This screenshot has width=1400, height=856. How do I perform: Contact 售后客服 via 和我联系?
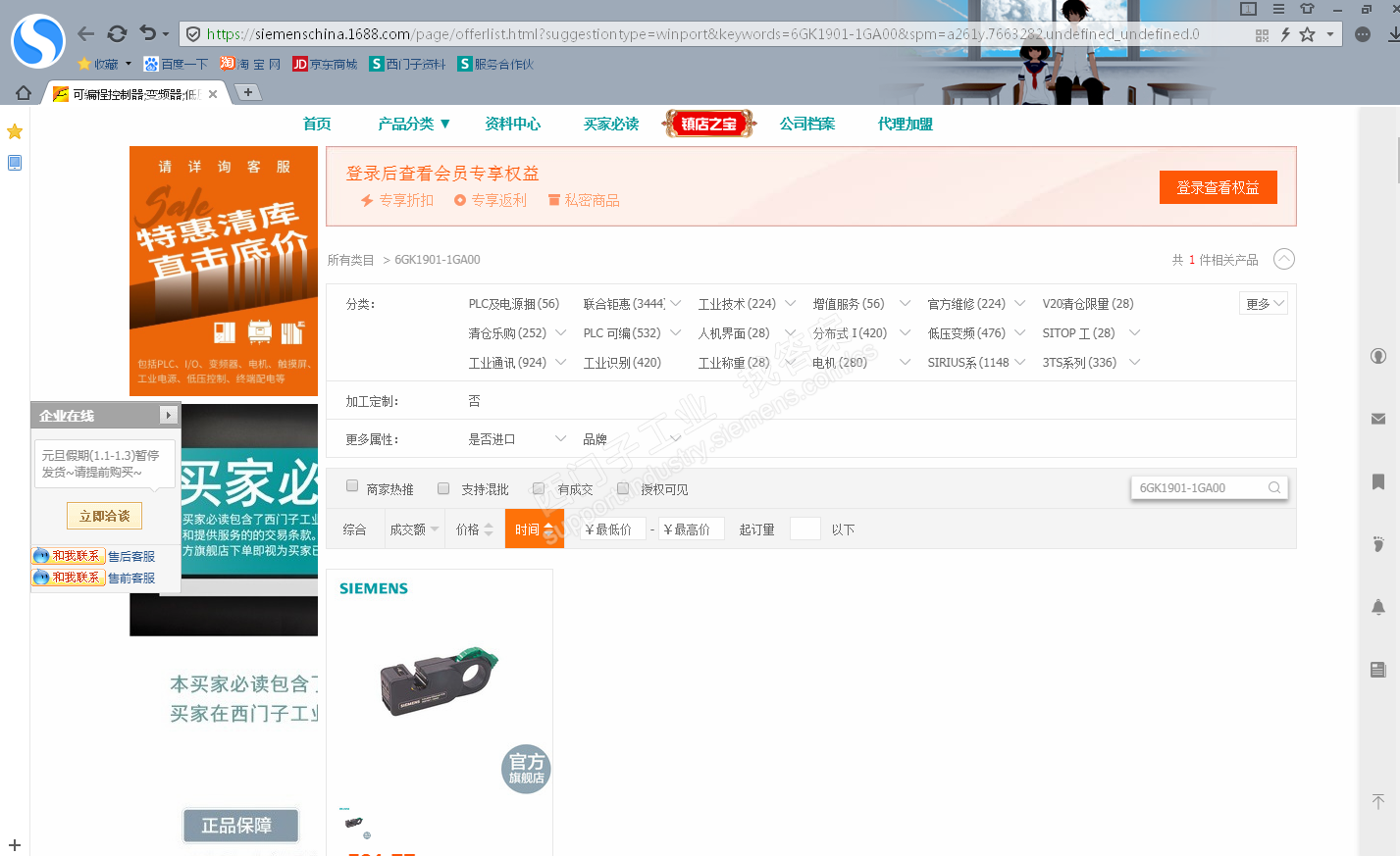(x=69, y=556)
